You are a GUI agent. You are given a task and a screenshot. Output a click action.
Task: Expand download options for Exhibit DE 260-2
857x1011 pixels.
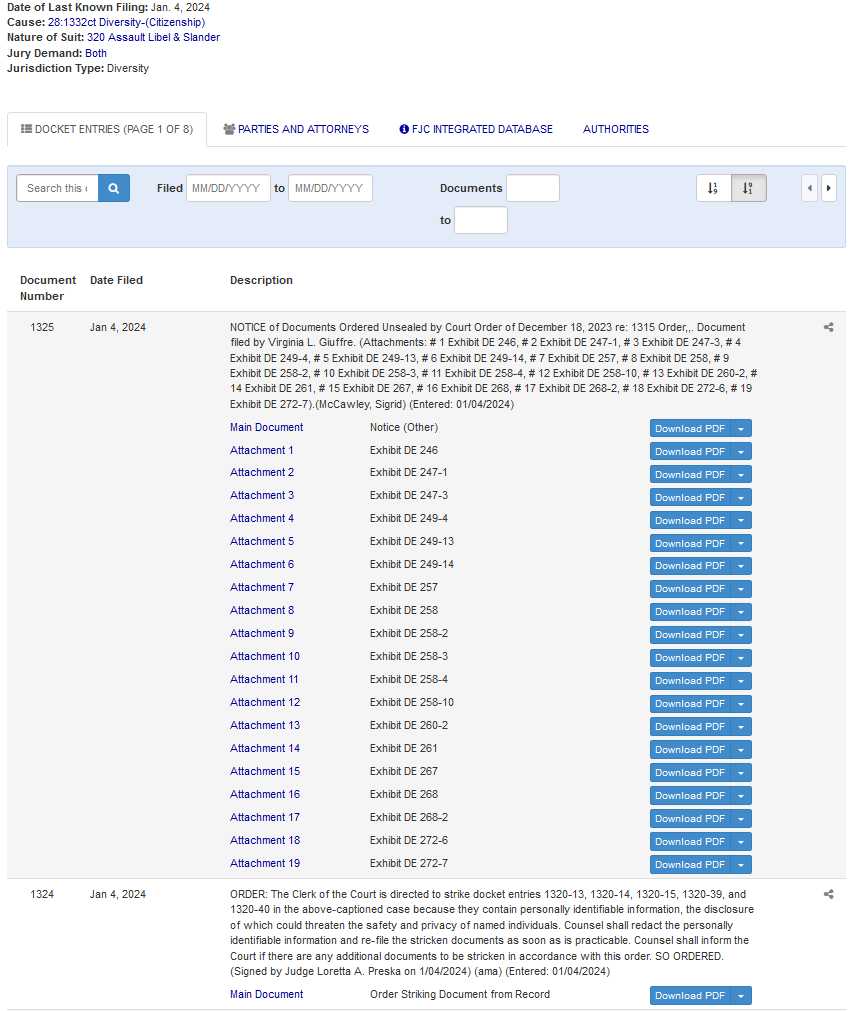click(x=741, y=727)
